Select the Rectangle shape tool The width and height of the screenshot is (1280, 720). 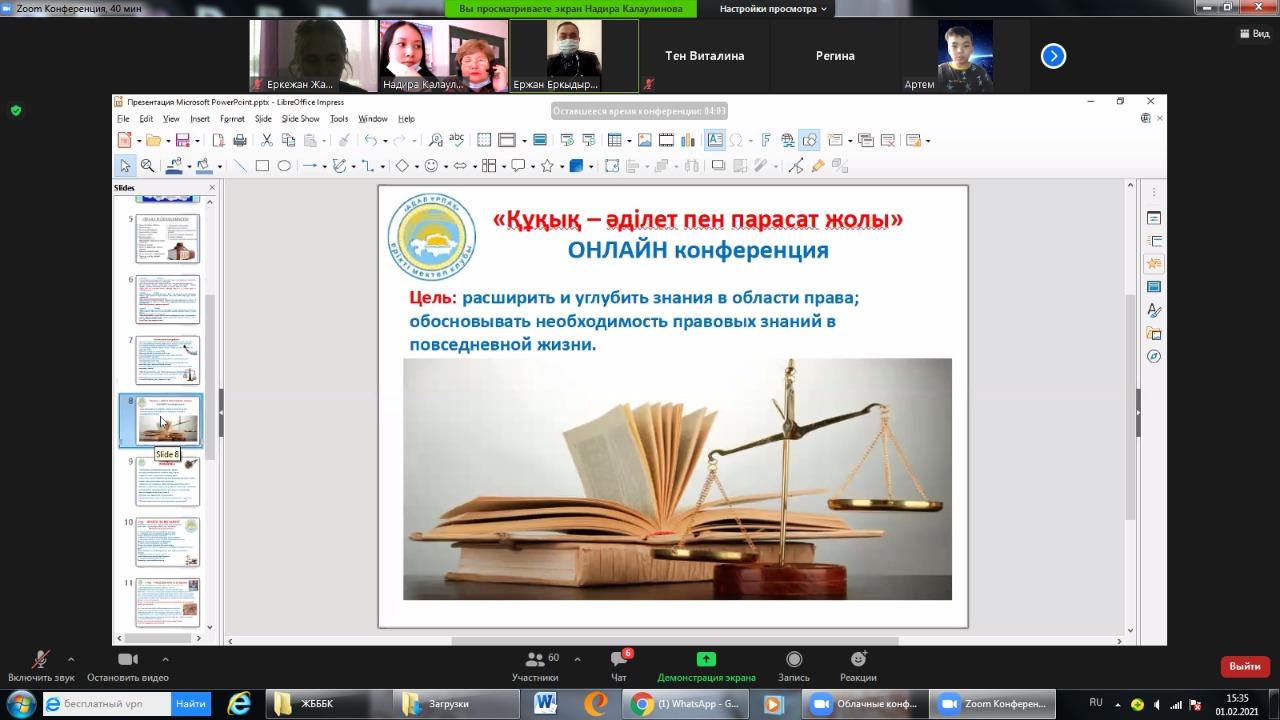point(262,166)
